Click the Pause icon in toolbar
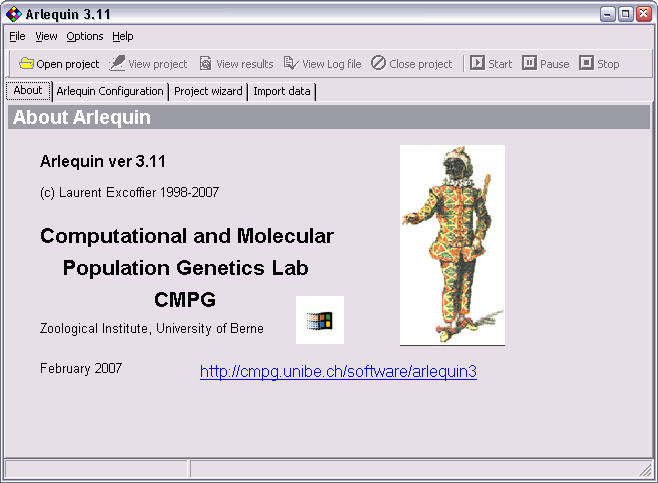 click(529, 63)
